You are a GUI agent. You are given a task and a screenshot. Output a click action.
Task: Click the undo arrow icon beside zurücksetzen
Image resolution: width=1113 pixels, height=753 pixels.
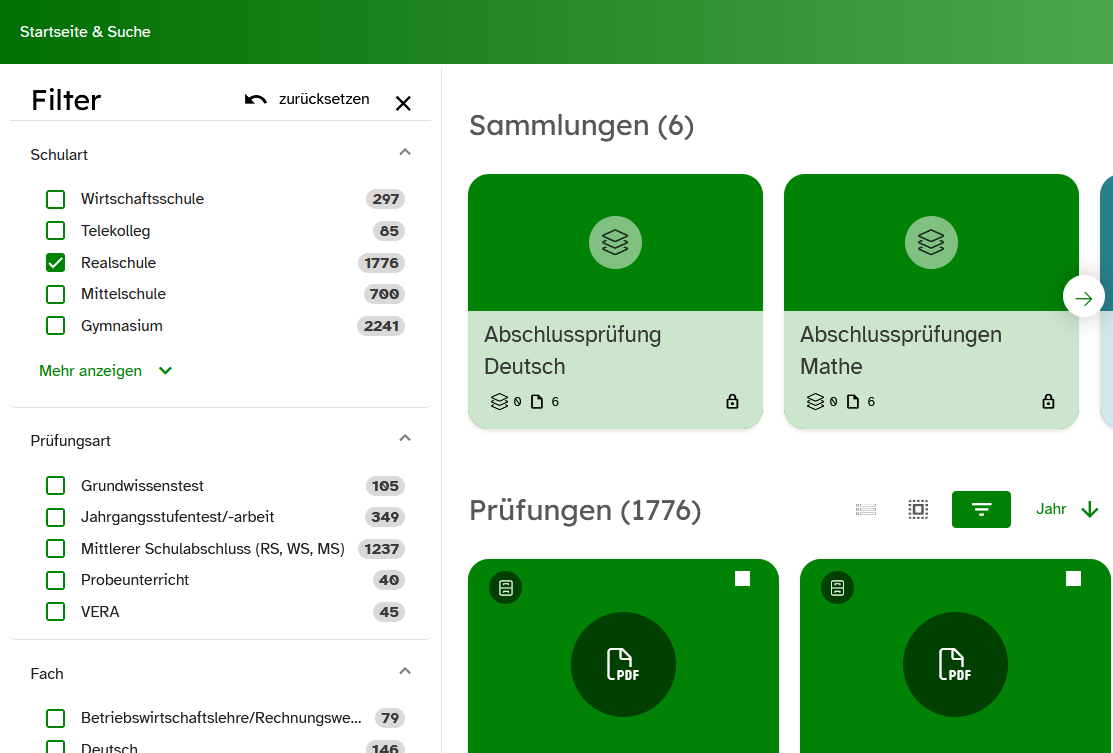256,99
